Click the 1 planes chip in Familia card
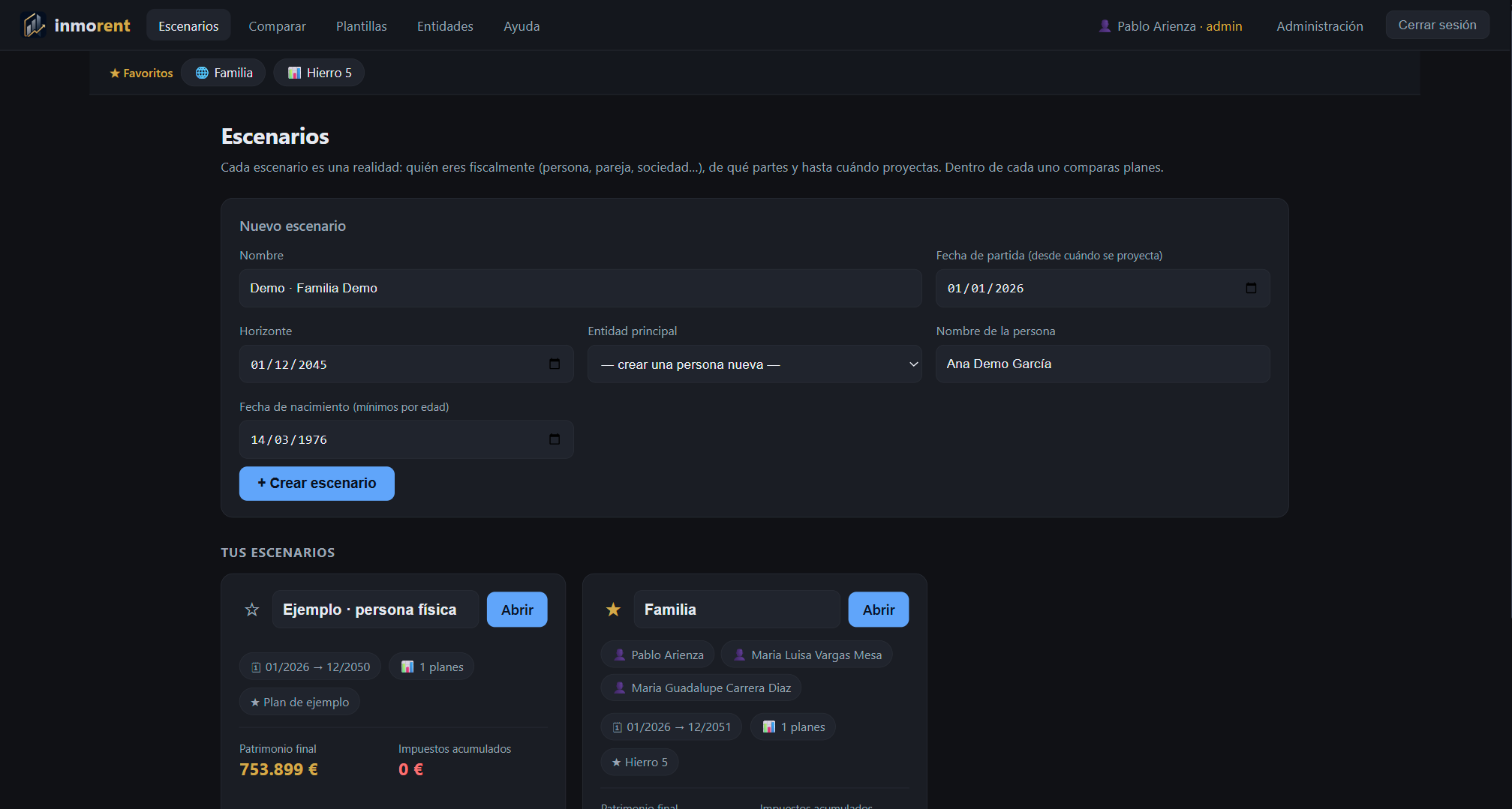This screenshot has width=1512, height=809. click(x=793, y=727)
